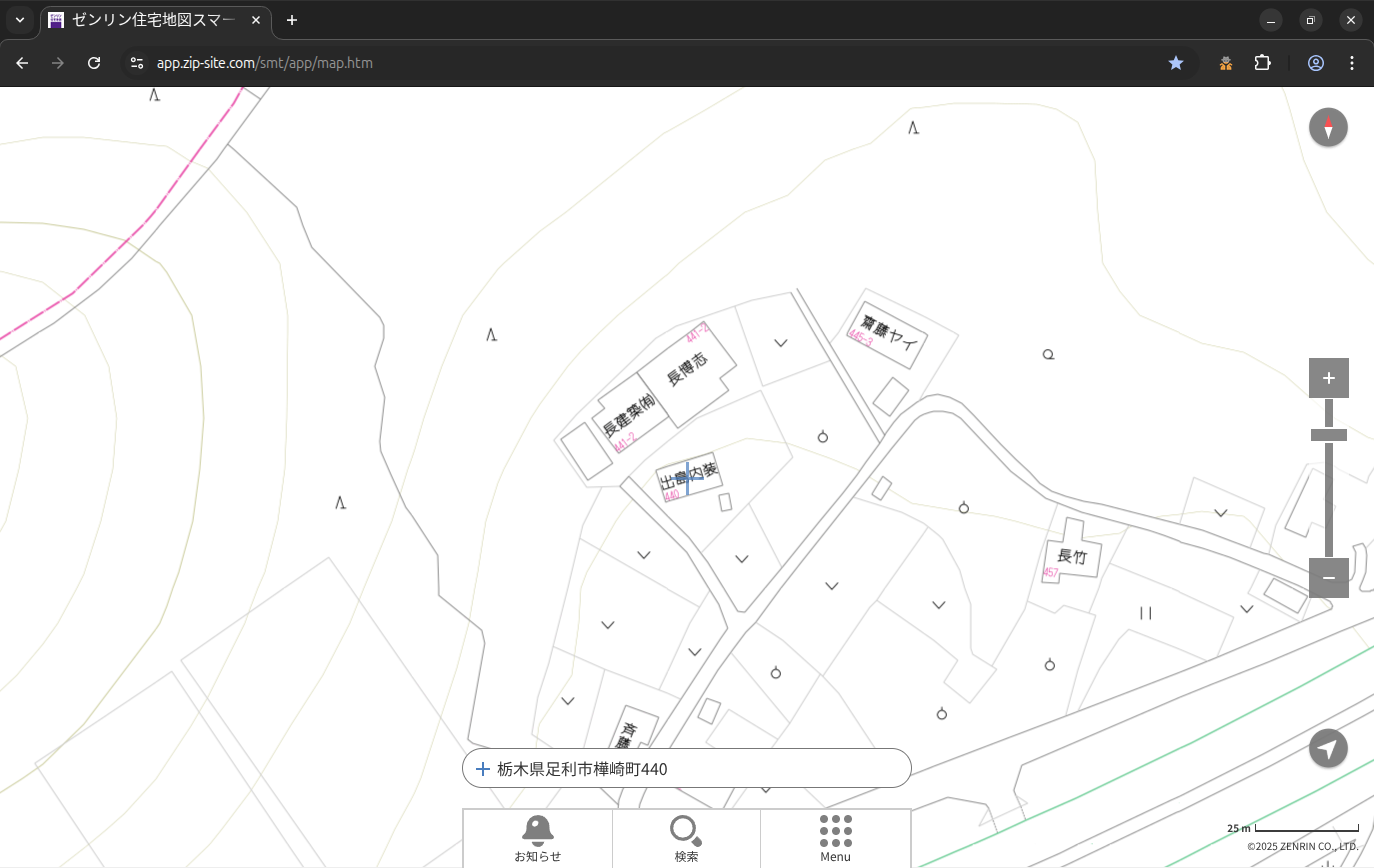
Task: Open the Chrome extensions puzzle icon
Action: 1262,63
